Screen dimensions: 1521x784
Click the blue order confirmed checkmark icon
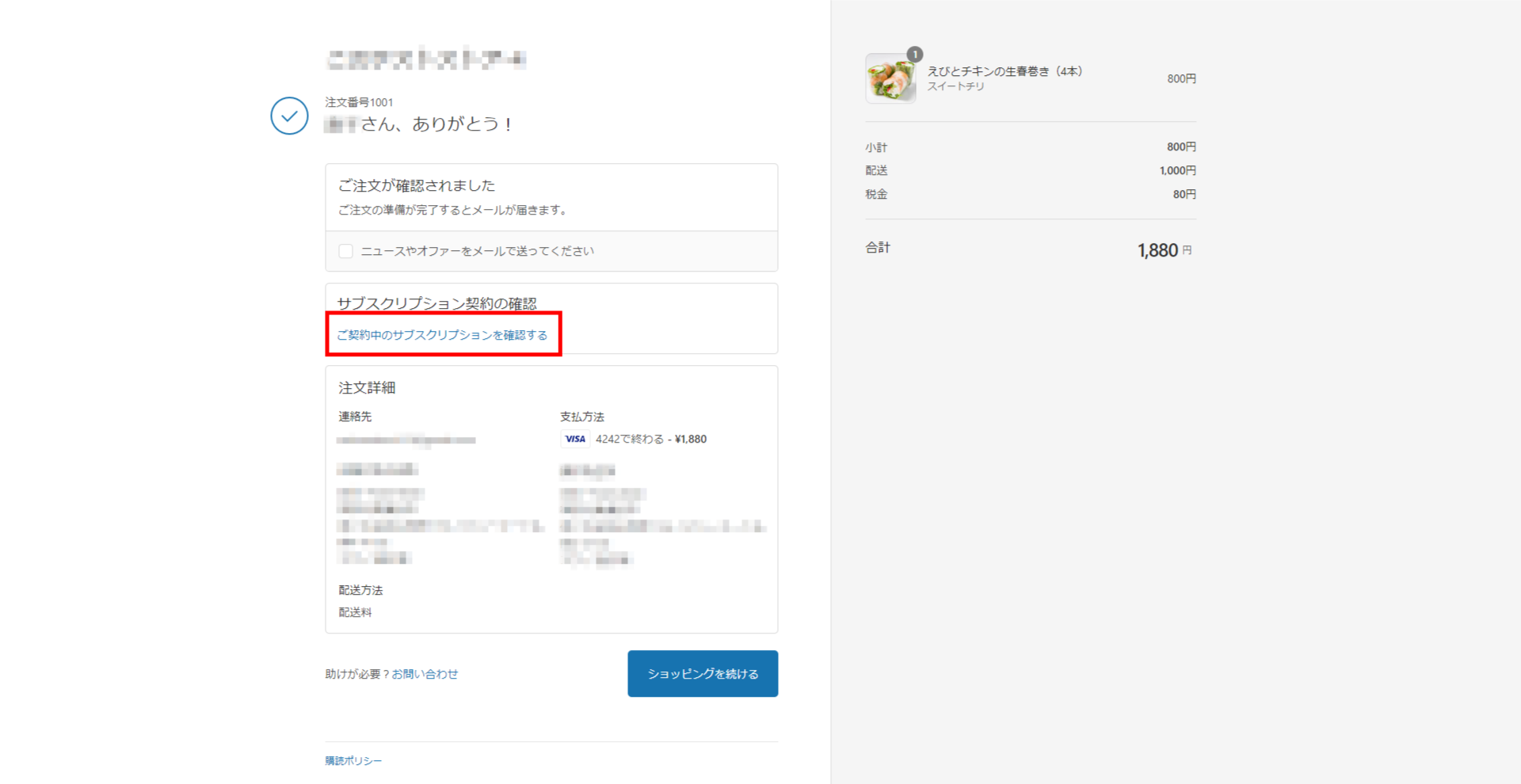click(x=289, y=116)
